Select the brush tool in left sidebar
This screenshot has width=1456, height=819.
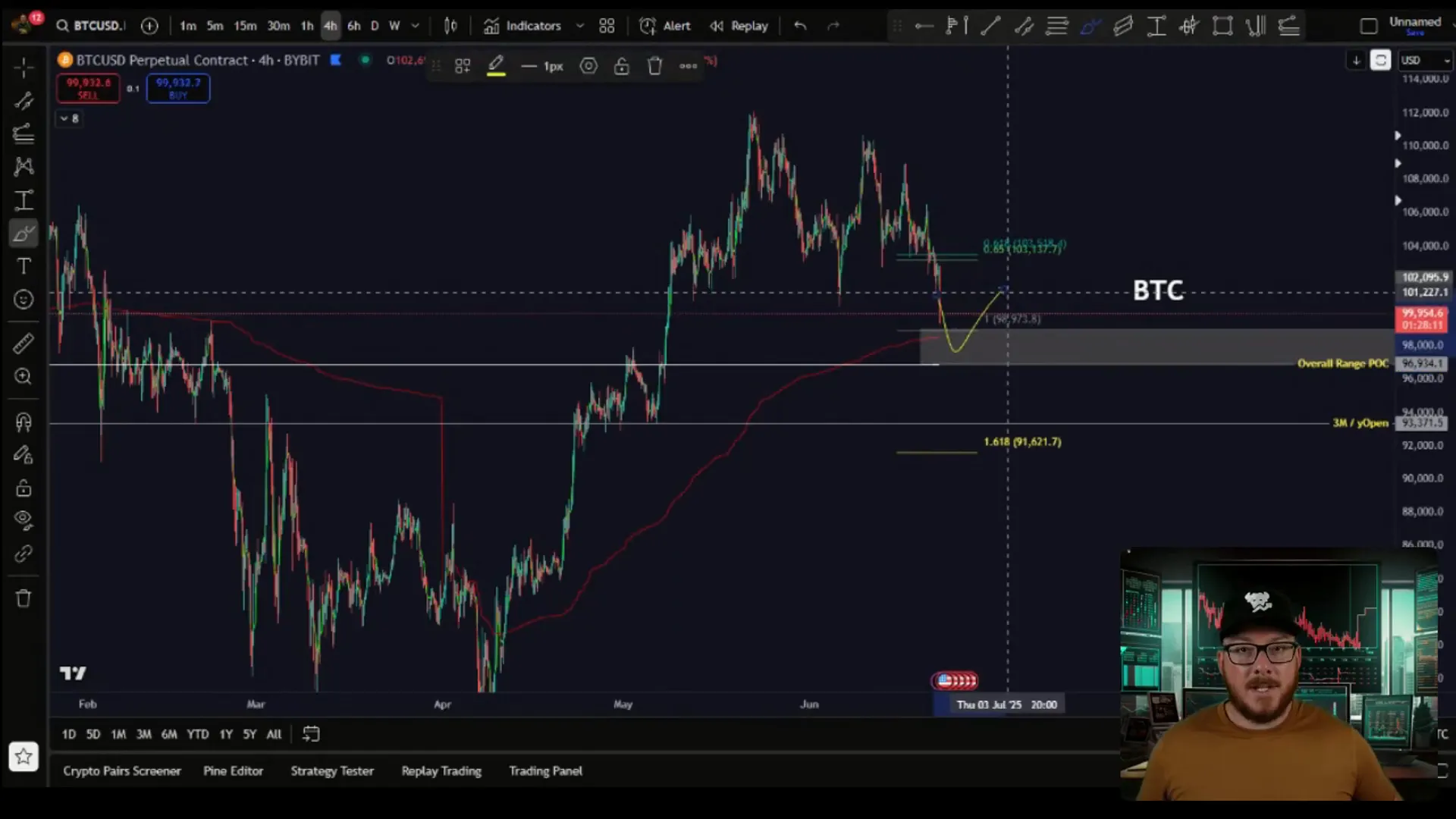pyautogui.click(x=24, y=234)
